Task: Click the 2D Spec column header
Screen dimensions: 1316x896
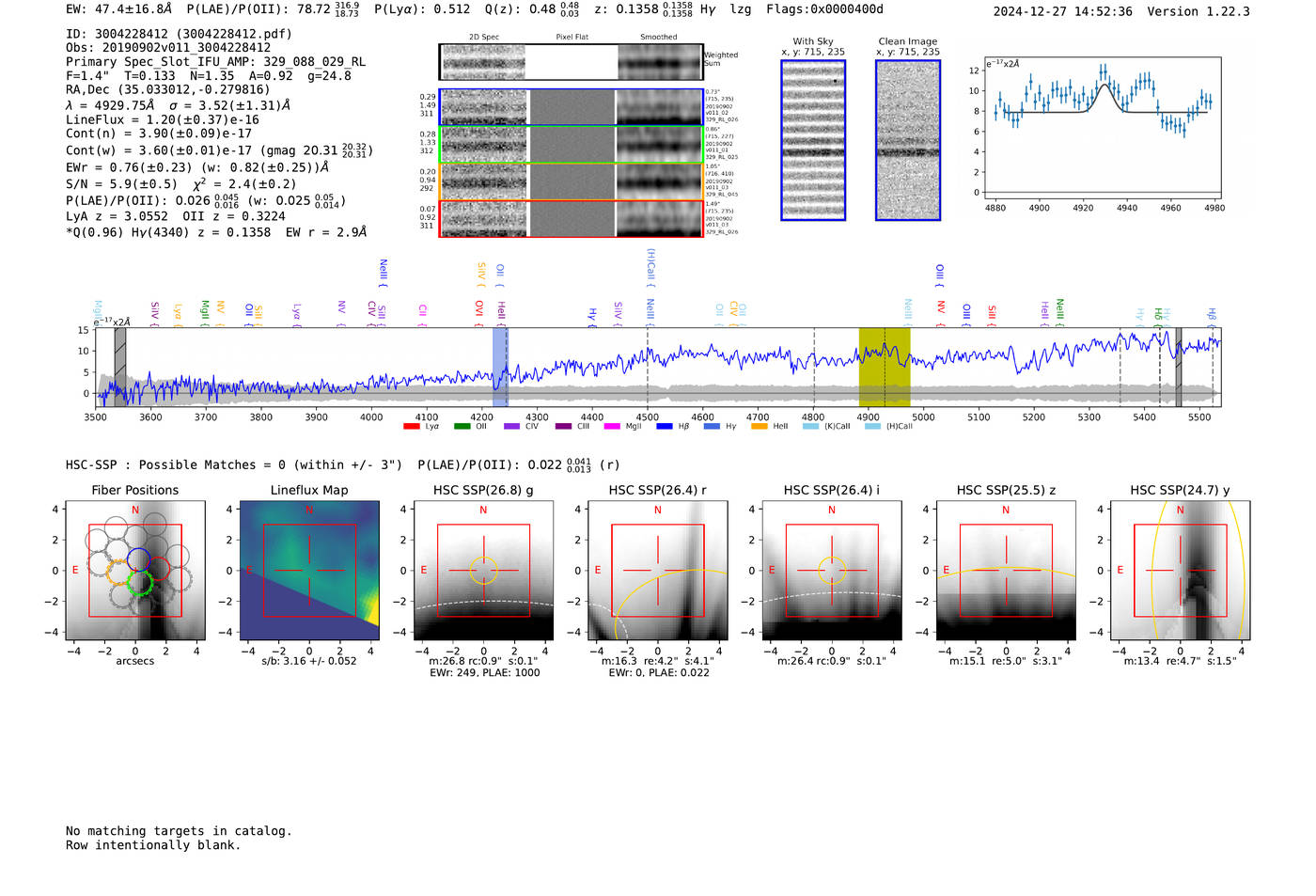Action: pos(484,37)
